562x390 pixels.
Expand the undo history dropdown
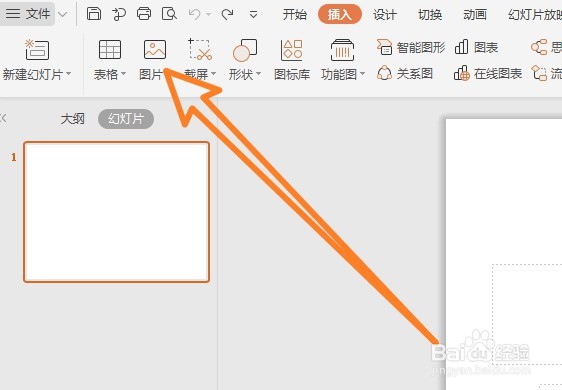click(x=209, y=15)
